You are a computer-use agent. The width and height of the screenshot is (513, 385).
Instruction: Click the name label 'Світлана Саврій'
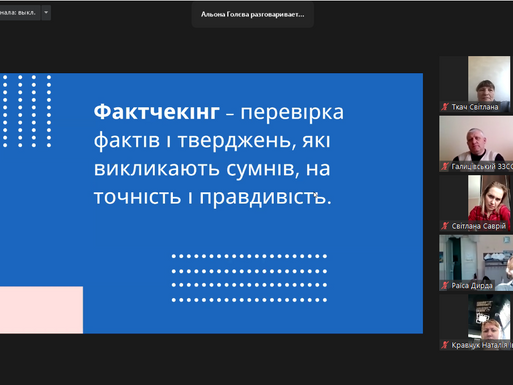click(479, 226)
